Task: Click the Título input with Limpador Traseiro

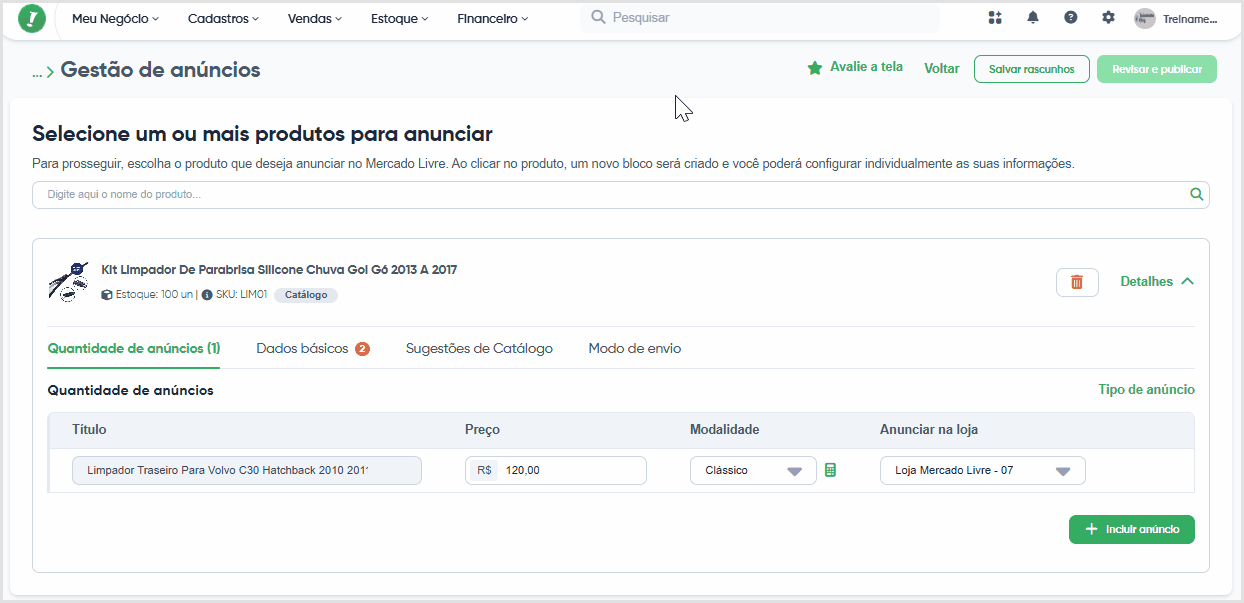Action: tap(247, 470)
